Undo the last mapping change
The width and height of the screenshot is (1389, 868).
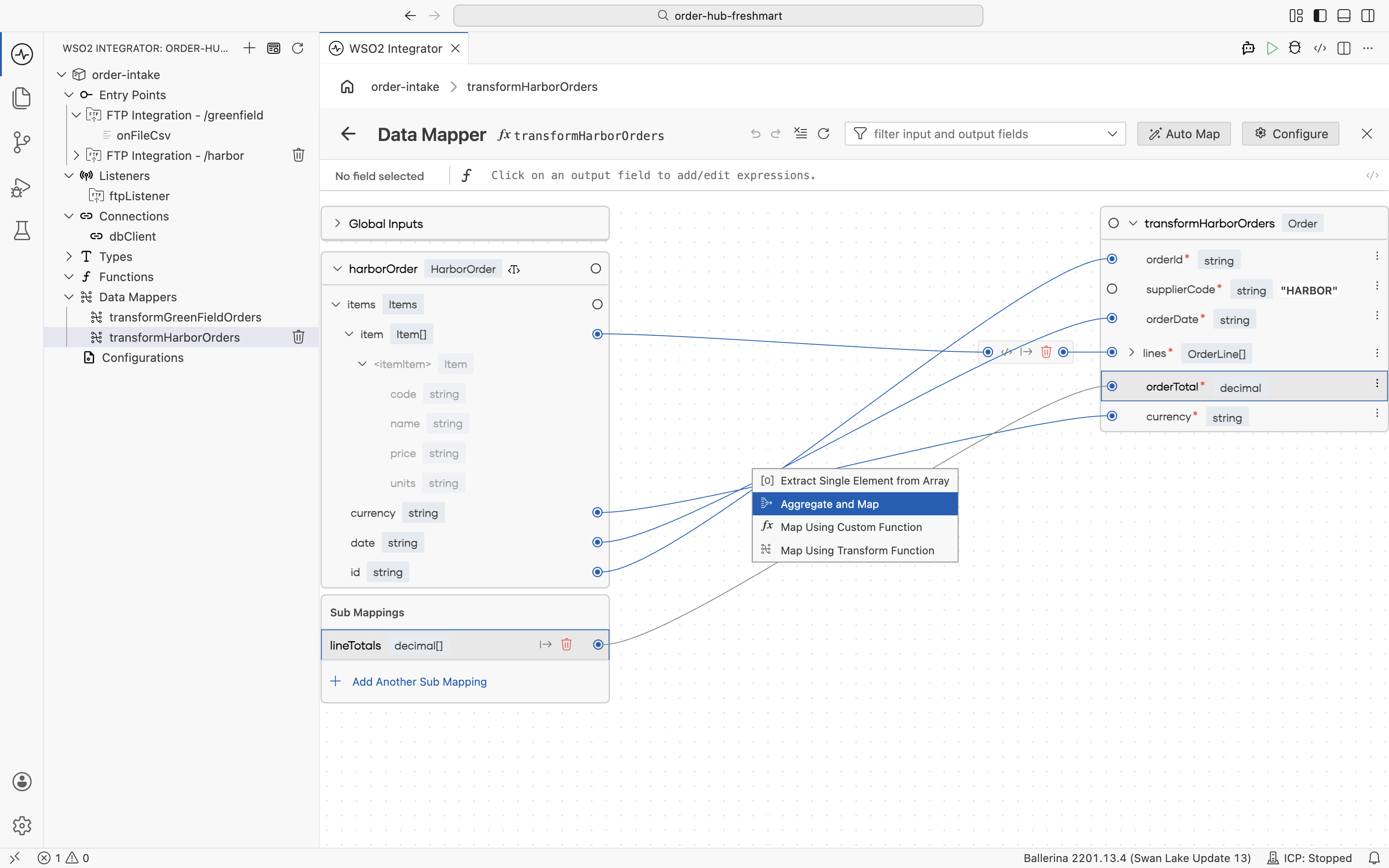(755, 134)
